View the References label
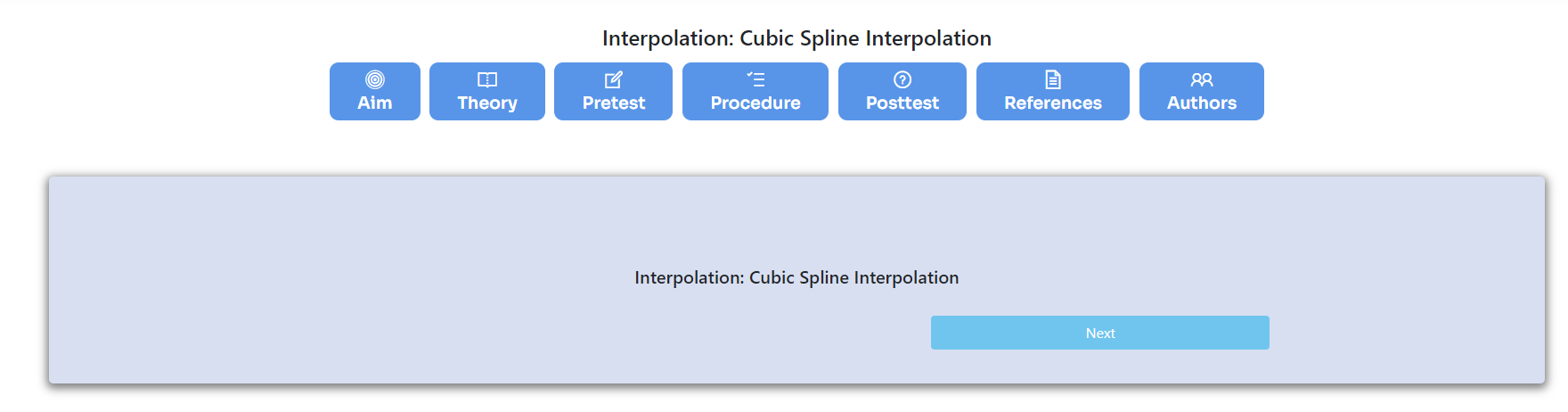Screen dimensions: 1568x412 (x=1053, y=103)
